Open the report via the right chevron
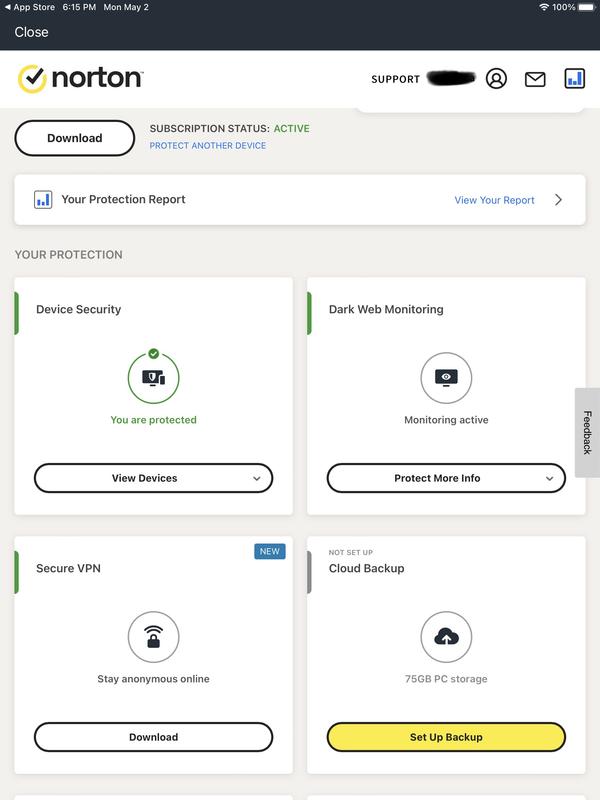Image resolution: width=600 pixels, height=800 pixels. (558, 200)
